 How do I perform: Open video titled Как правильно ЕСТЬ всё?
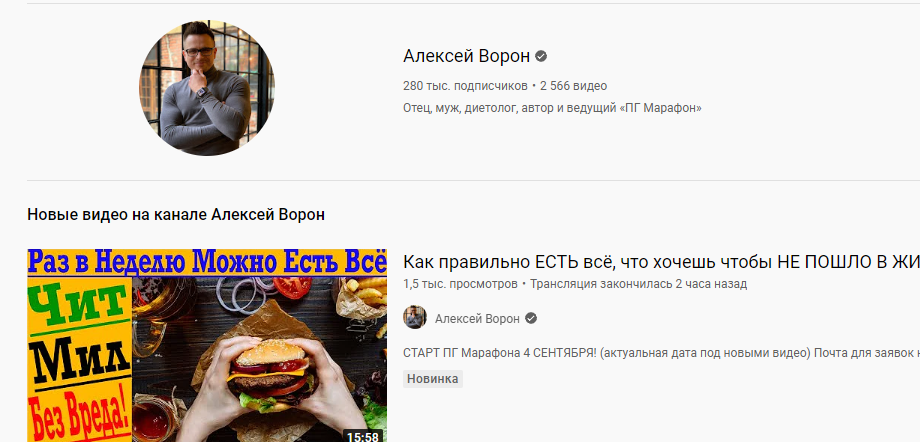(661, 262)
